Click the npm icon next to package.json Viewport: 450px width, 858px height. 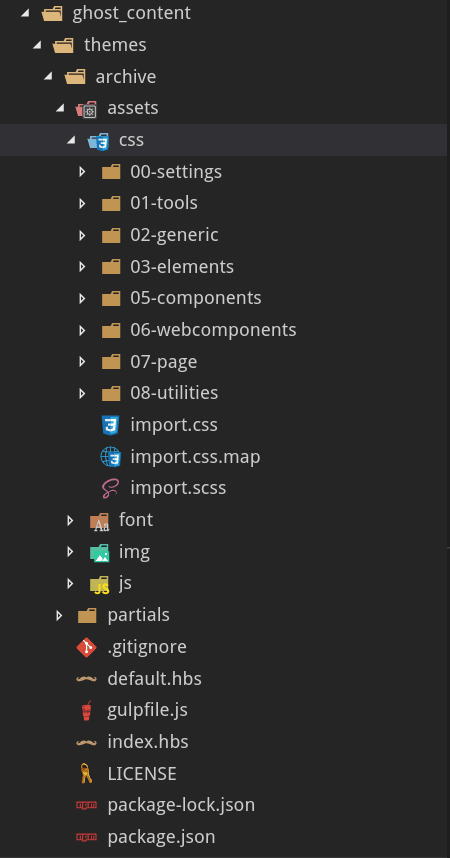(x=86, y=837)
